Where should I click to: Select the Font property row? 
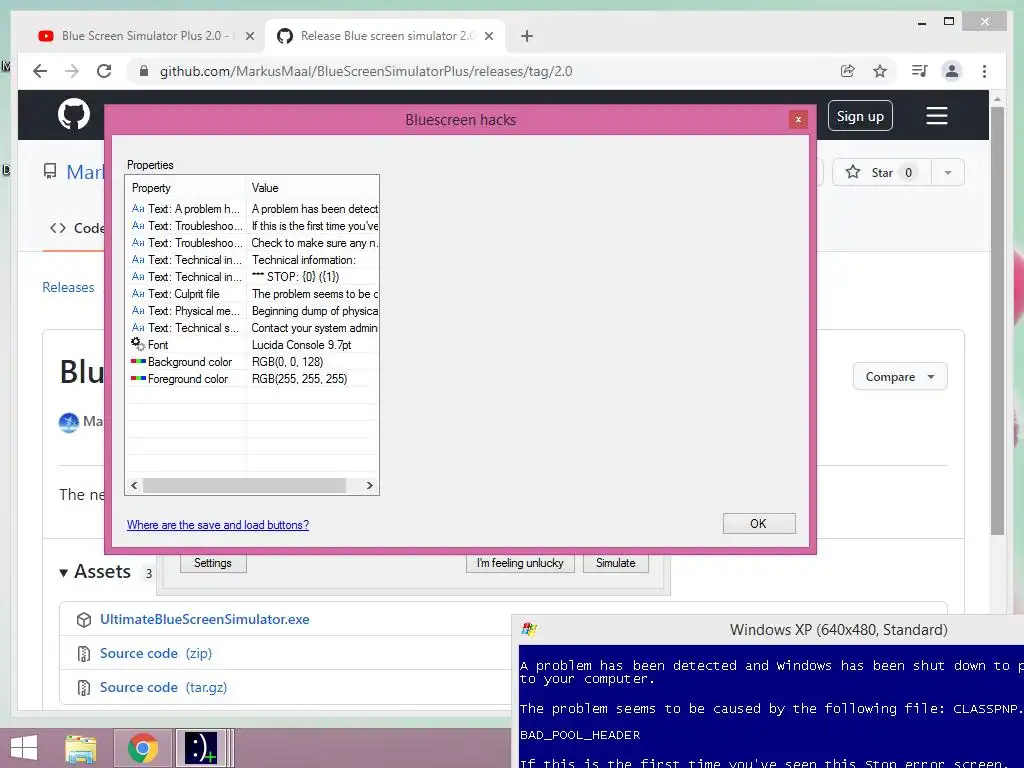tap(252, 345)
